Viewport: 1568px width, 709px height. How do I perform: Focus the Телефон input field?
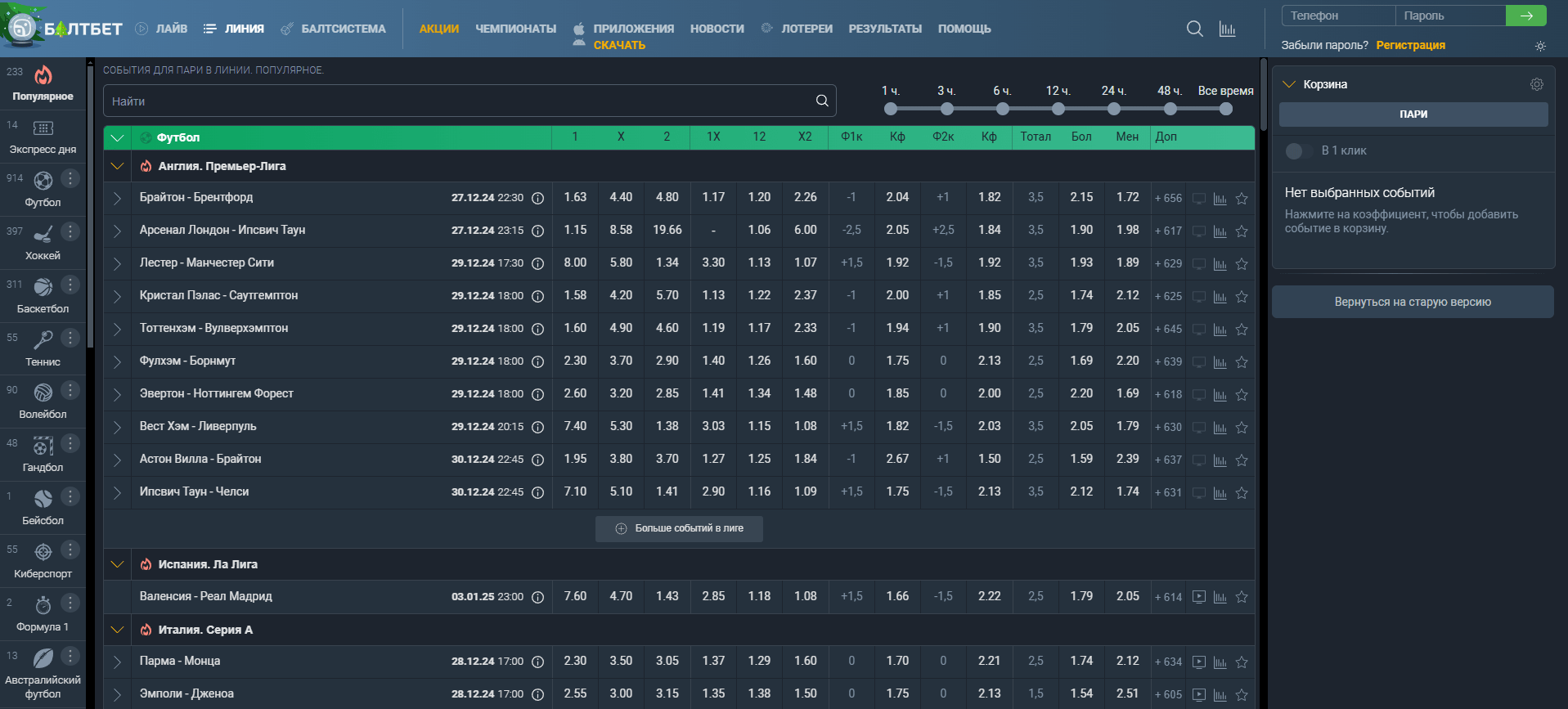coord(1338,16)
